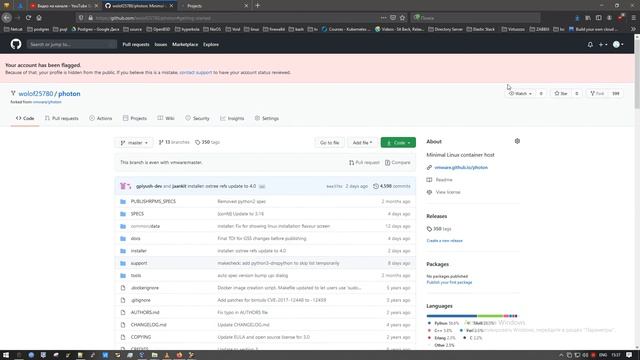Focus the Search or jump to field
This screenshot has width=640, height=360.
tap(72, 44)
